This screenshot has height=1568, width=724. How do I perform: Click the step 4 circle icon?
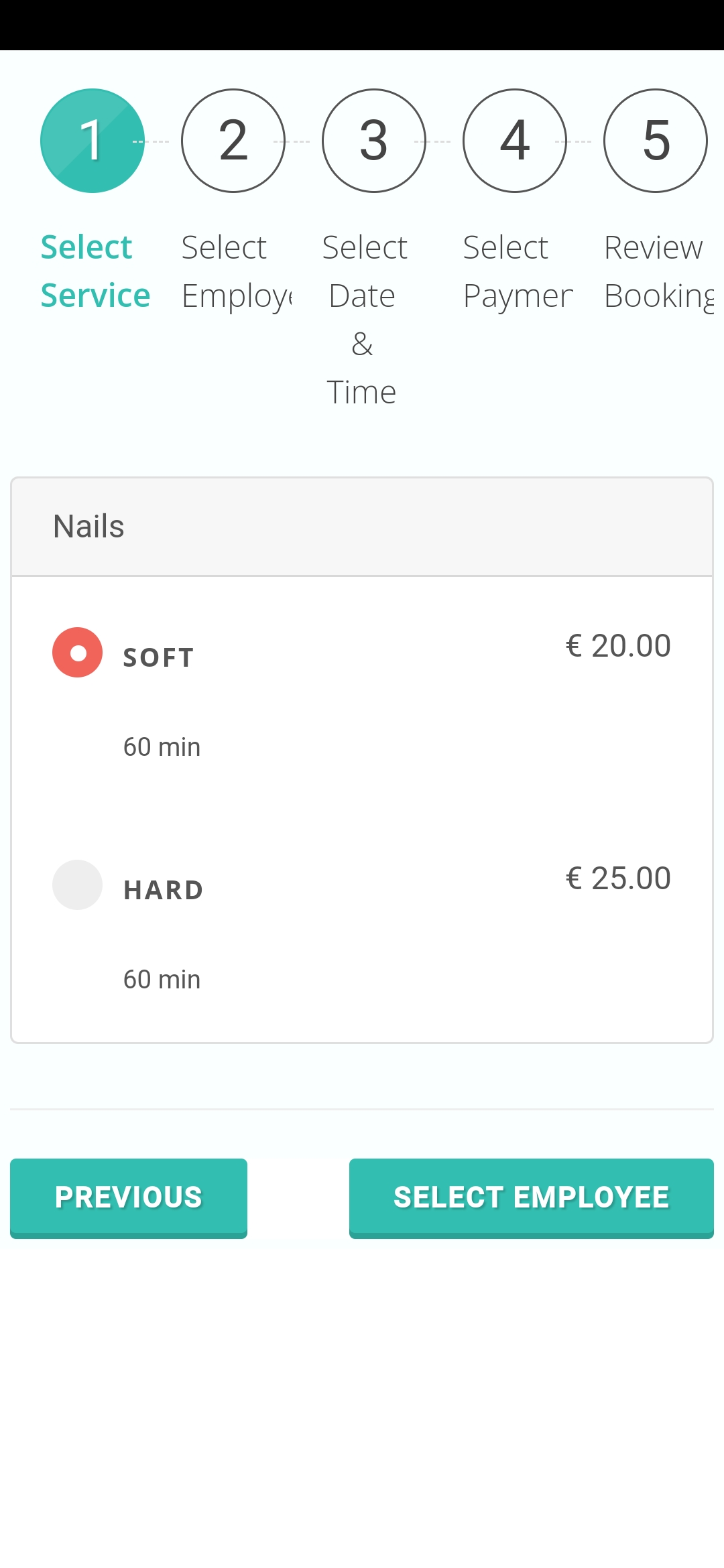515,141
